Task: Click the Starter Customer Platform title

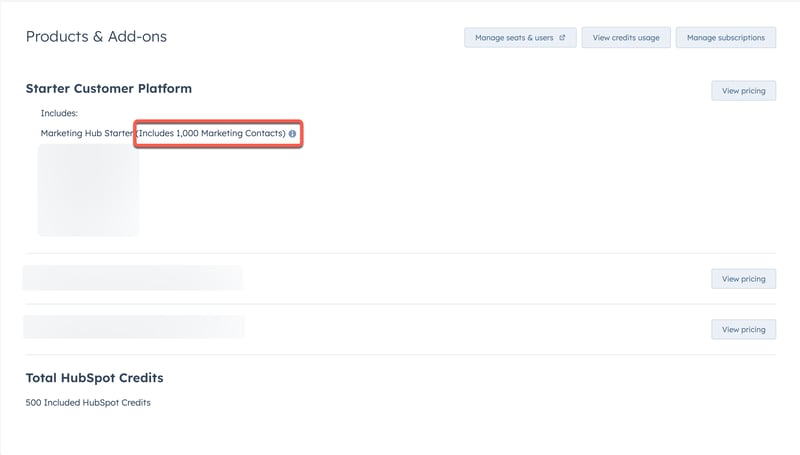Action: [109, 89]
